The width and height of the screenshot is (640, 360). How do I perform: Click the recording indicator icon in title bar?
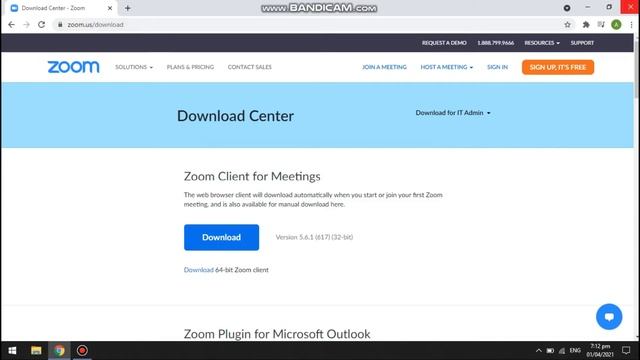pyautogui.click(x=567, y=8)
